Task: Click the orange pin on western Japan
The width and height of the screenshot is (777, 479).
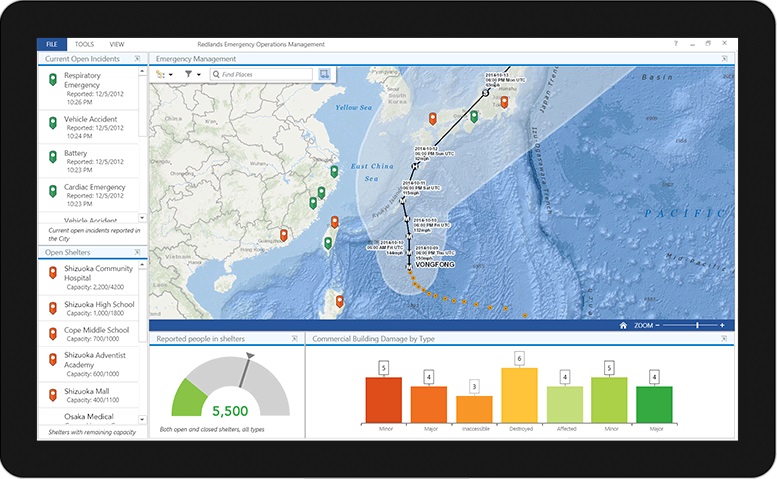Action: [433, 118]
